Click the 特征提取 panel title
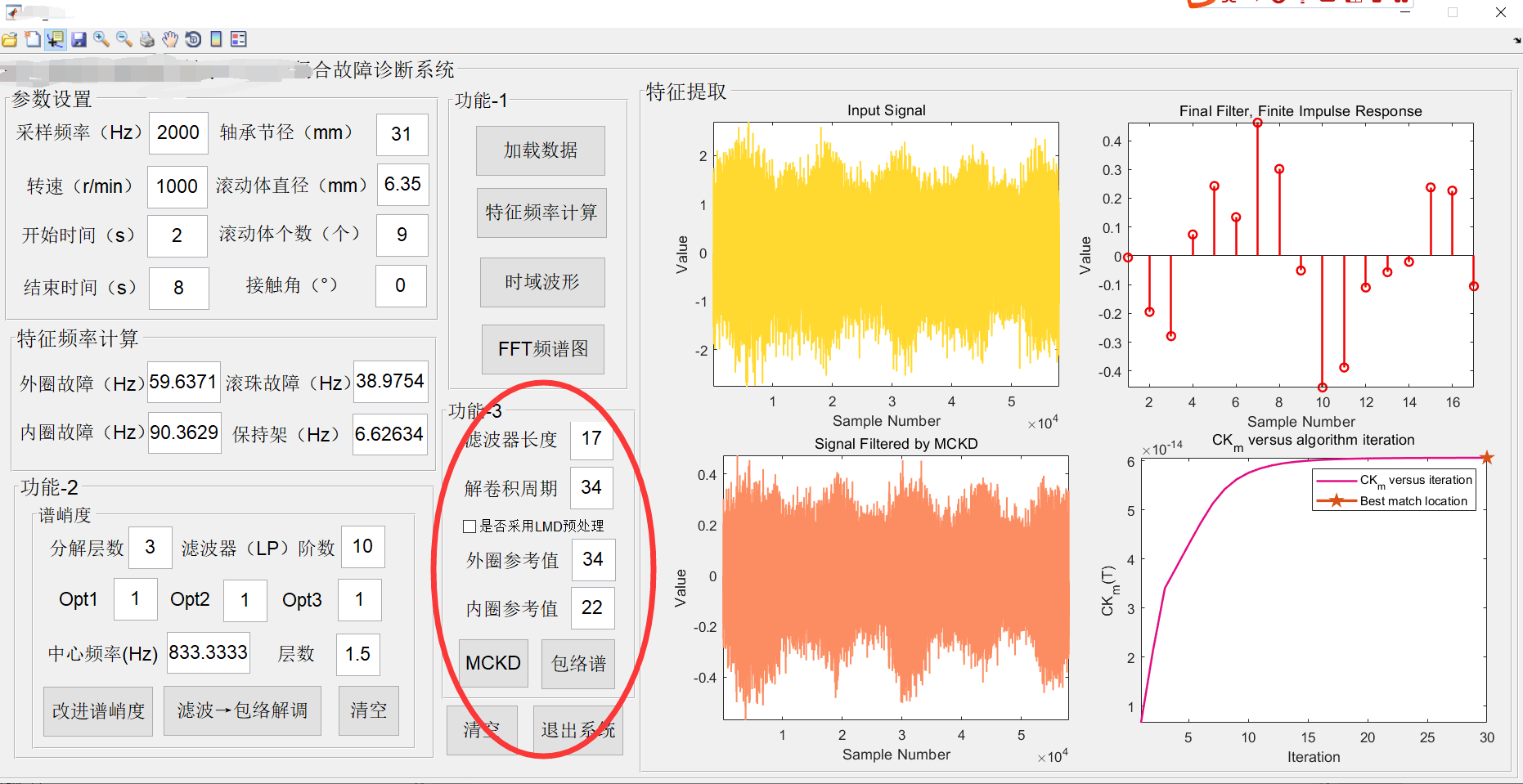This screenshot has height=784, width=1523. 686,92
